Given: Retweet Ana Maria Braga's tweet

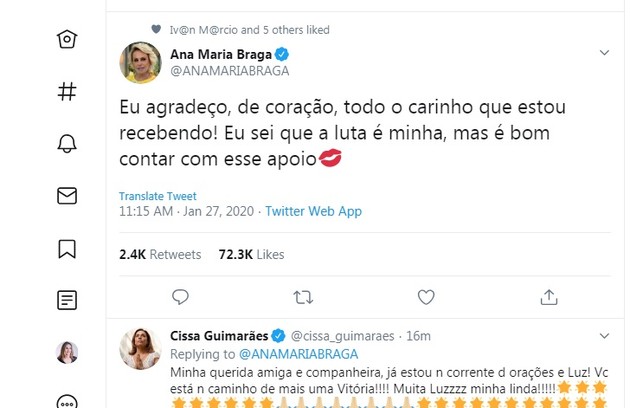Looking at the screenshot, I should tap(302, 296).
